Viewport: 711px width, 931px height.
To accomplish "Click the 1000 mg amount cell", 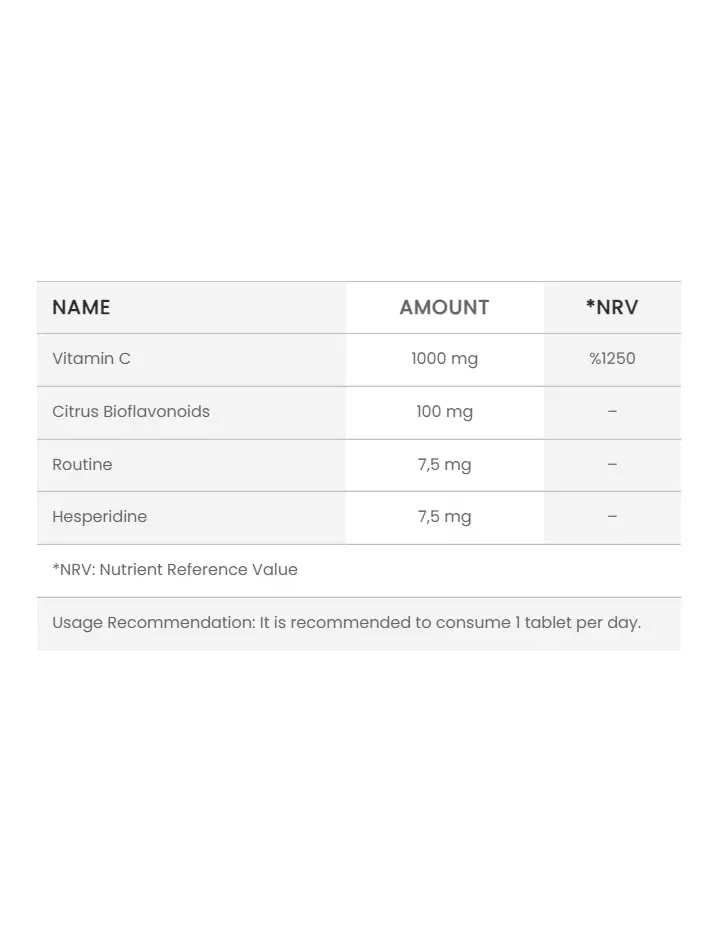I will [x=444, y=359].
